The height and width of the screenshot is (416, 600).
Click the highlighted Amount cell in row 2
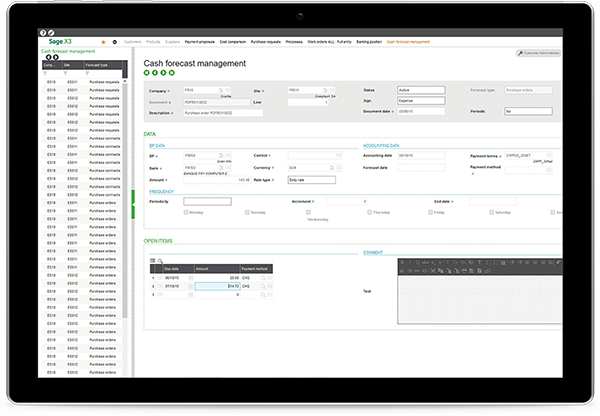(x=218, y=286)
